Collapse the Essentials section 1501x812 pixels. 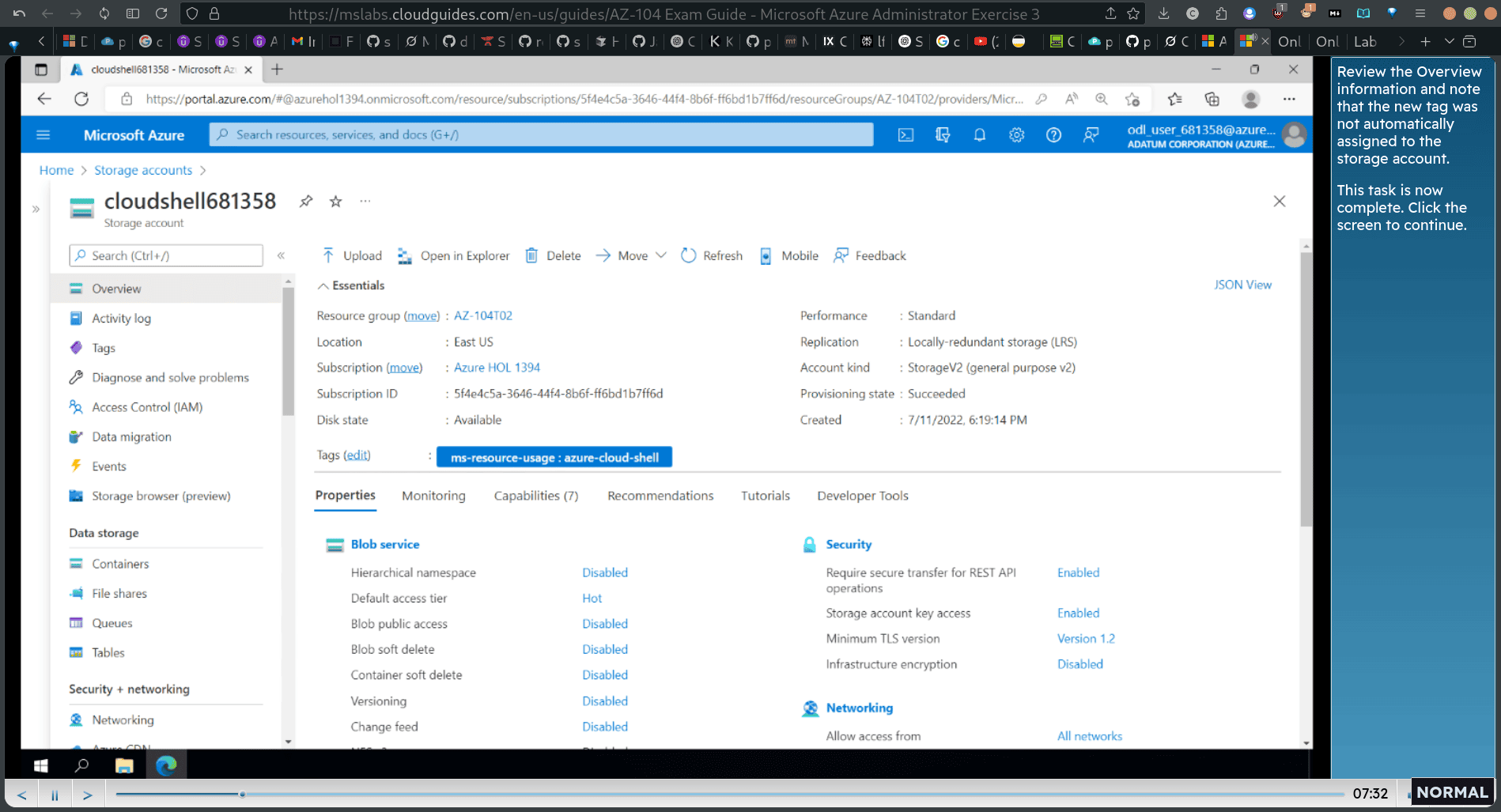351,285
